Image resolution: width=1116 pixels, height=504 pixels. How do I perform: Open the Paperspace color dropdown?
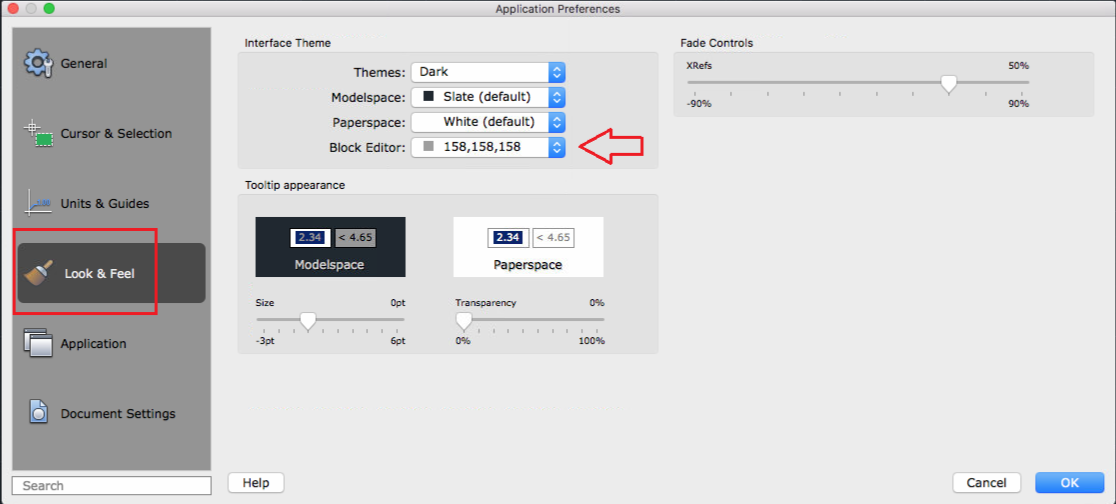pos(488,122)
